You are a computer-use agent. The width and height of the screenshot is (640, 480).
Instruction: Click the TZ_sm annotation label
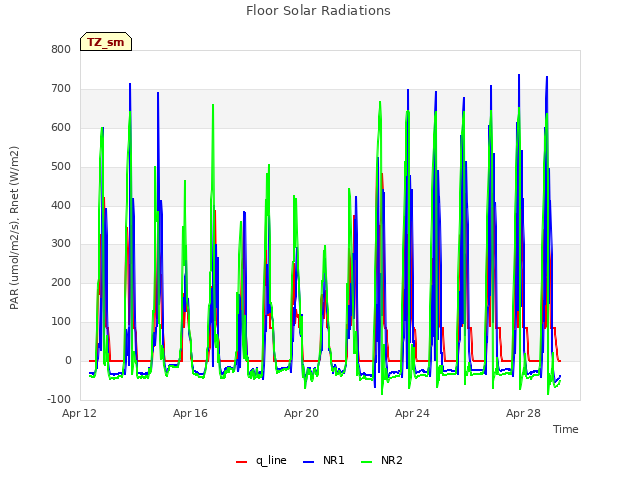click(106, 42)
